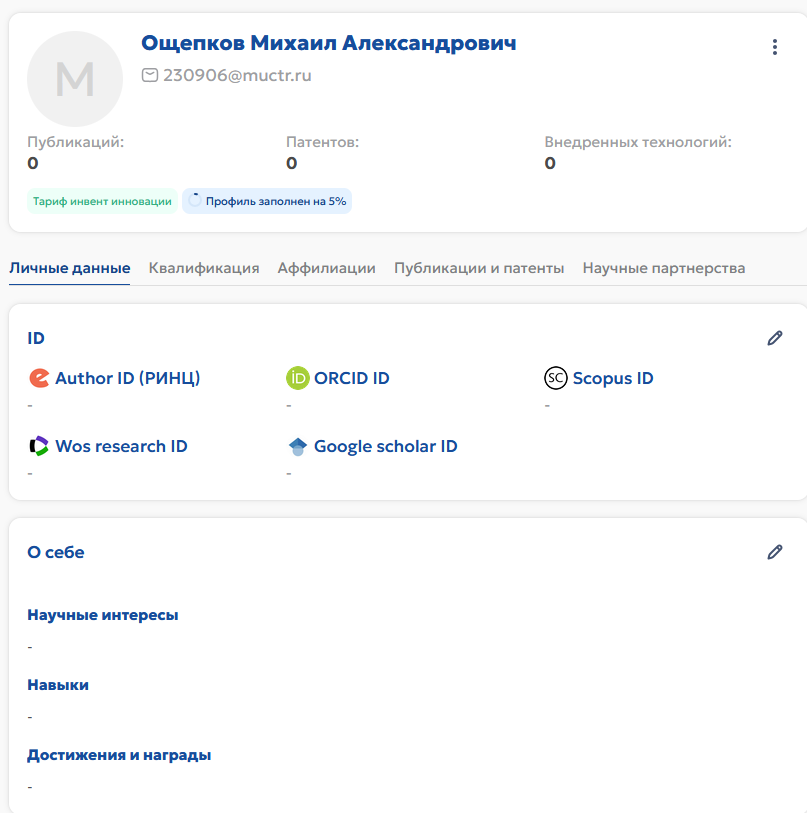The width and height of the screenshot is (807, 813).
Task: Click the Google scholar ID icon
Action: pyautogui.click(x=298, y=446)
